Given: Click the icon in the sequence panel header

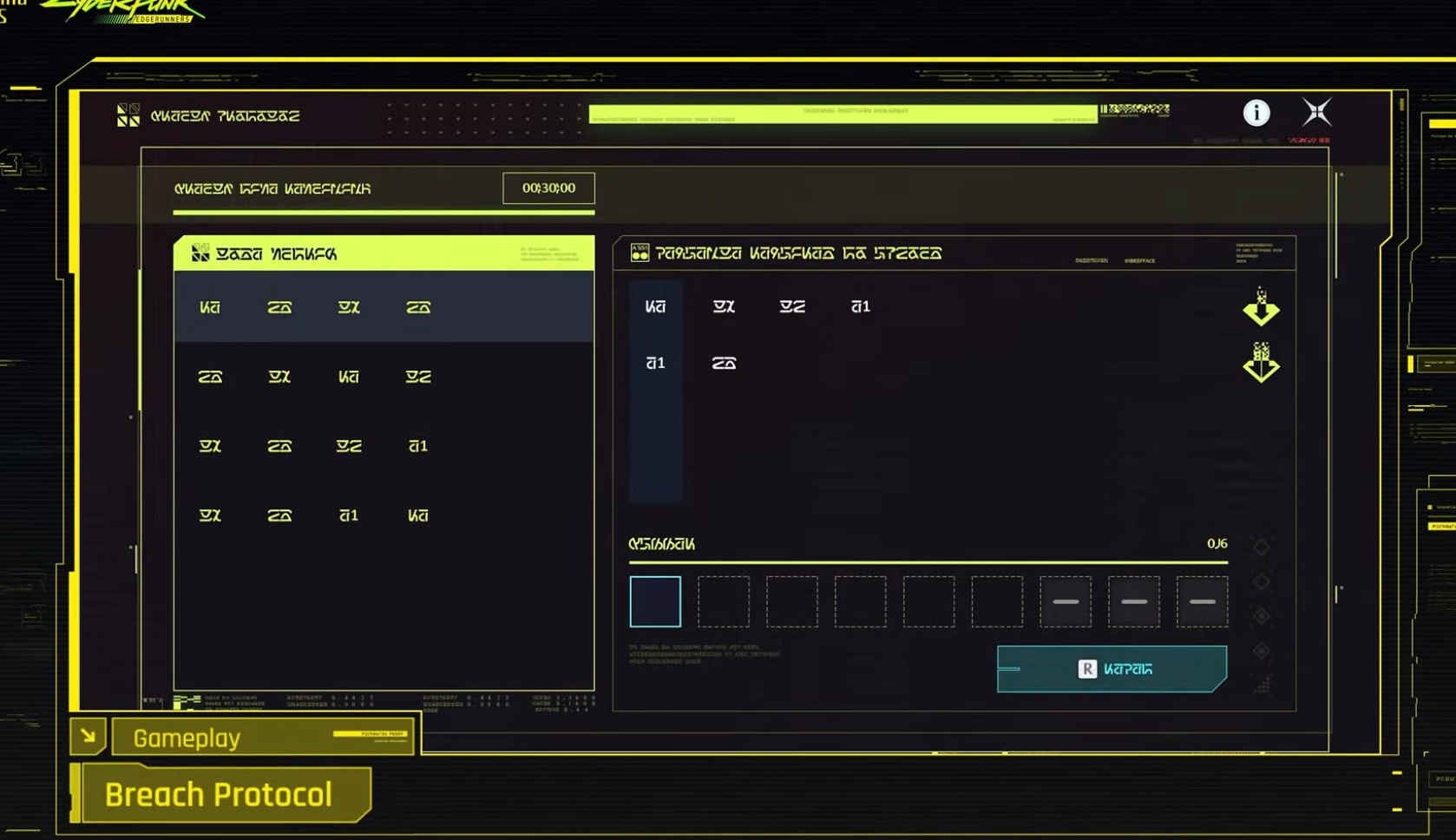Looking at the screenshot, I should pyautogui.click(x=639, y=253).
